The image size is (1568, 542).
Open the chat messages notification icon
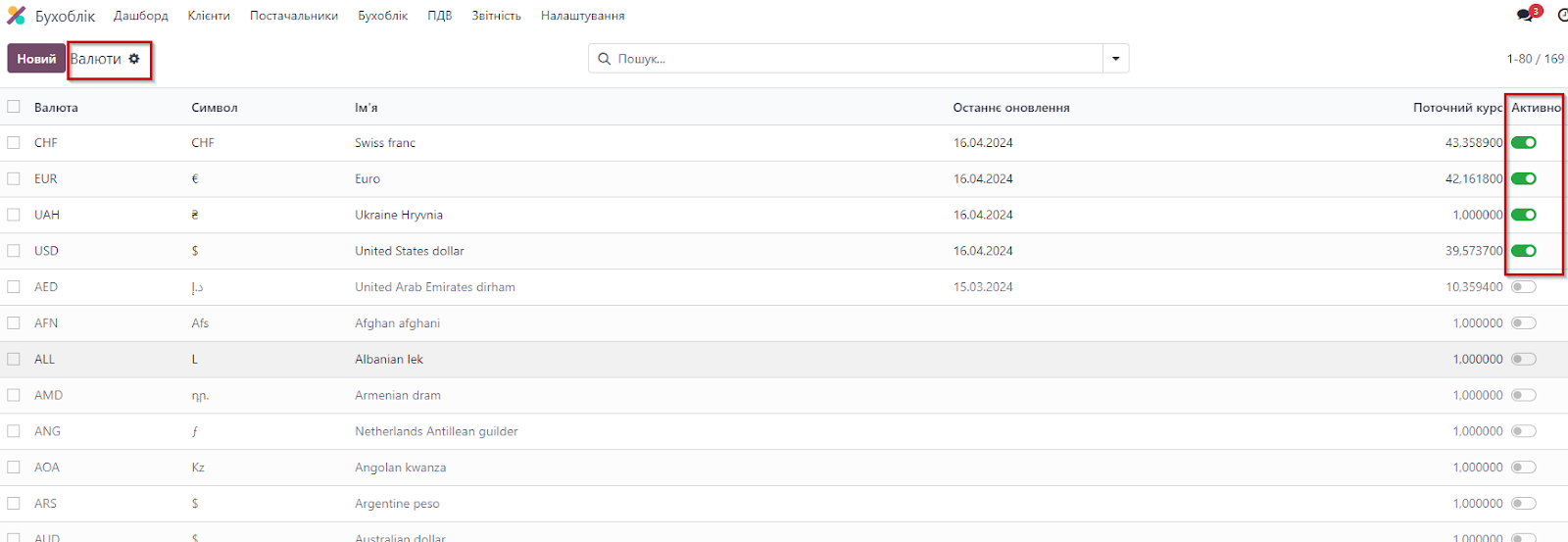(1526, 15)
